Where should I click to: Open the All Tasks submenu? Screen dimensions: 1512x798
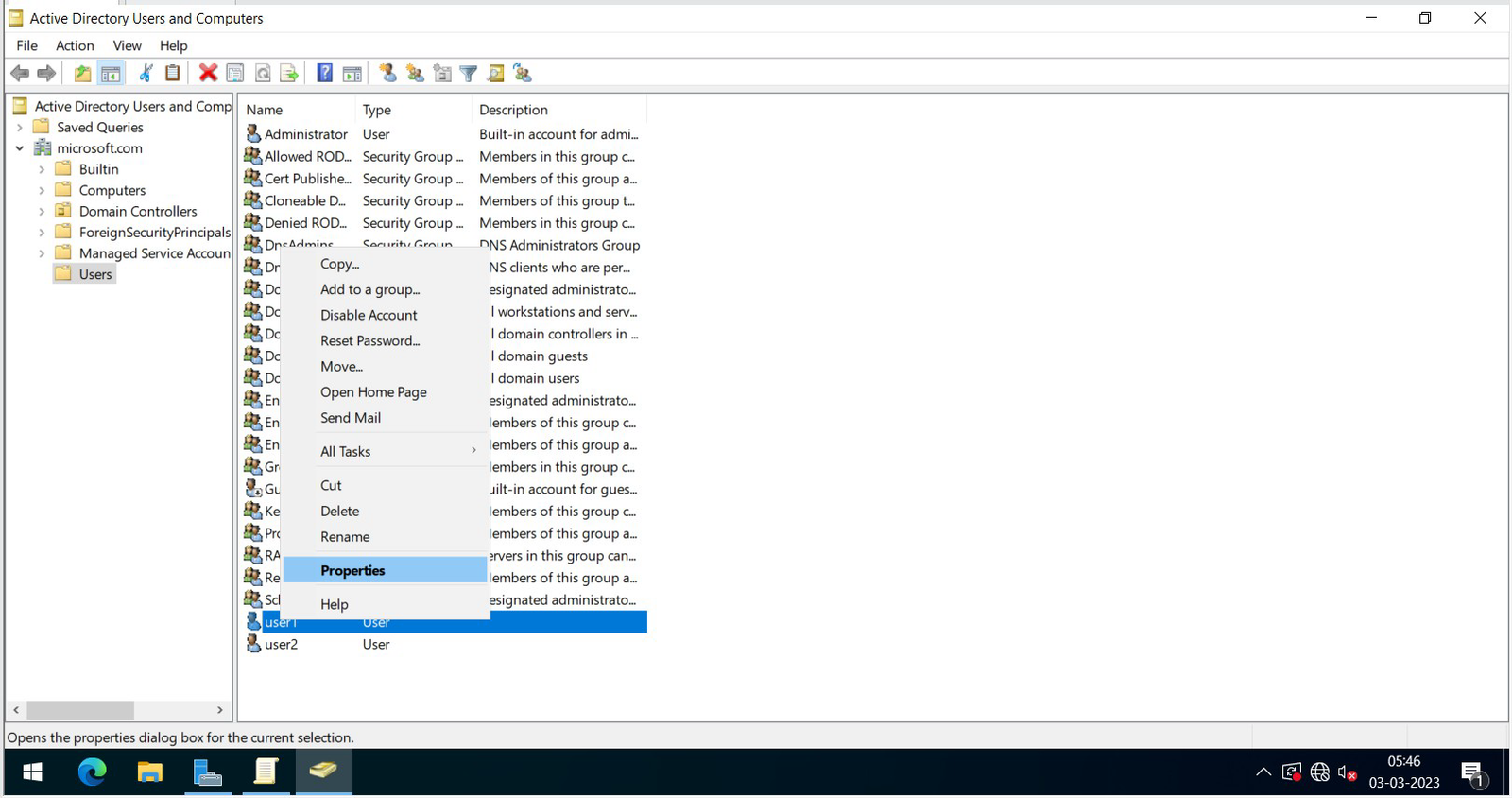[x=386, y=451]
